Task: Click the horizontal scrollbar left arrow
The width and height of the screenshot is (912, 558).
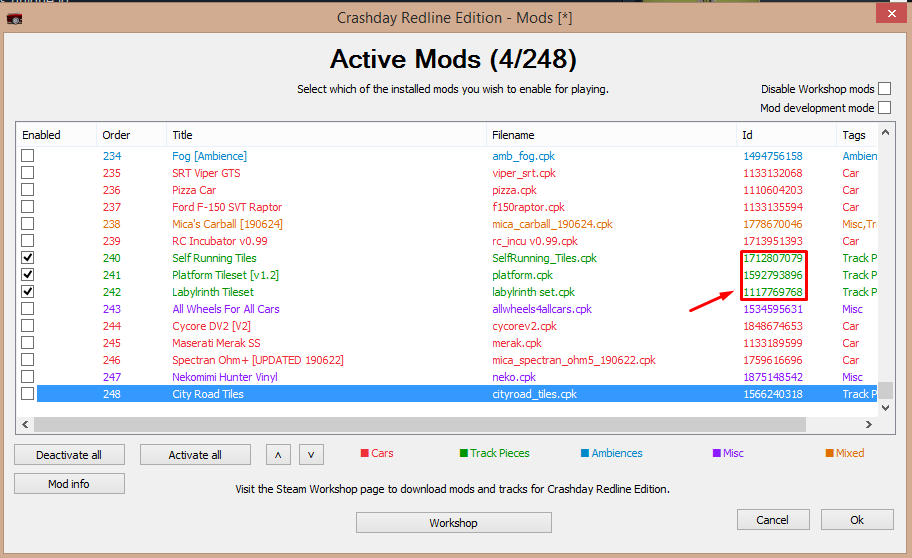Action: pos(25,425)
